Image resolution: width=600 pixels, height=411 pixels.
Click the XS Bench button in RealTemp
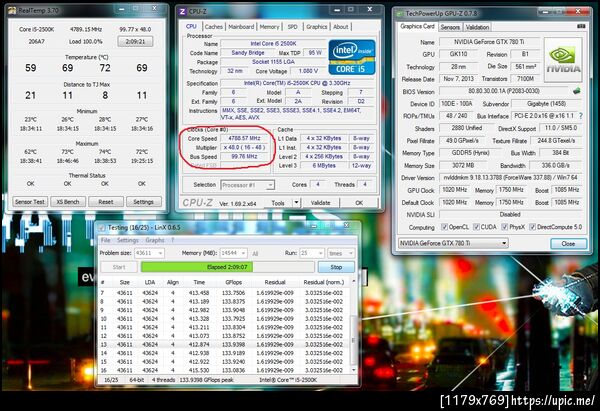click(68, 202)
